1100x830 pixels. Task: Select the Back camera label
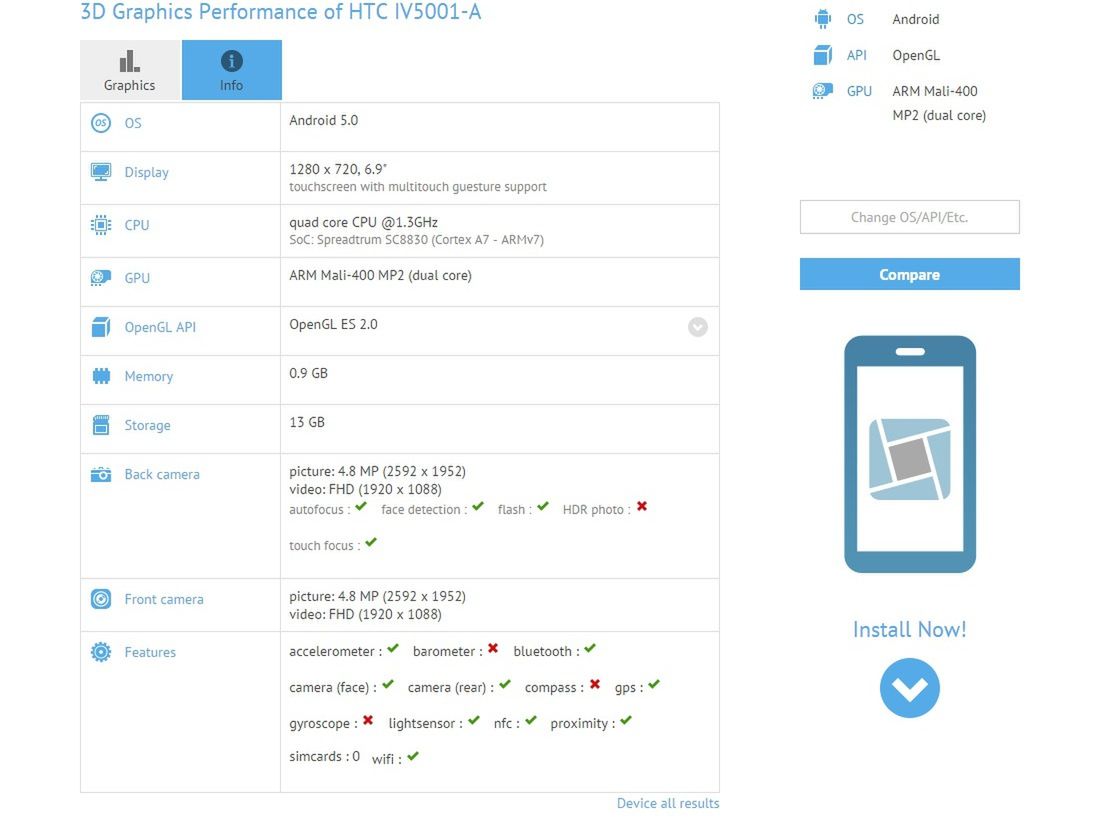point(162,474)
